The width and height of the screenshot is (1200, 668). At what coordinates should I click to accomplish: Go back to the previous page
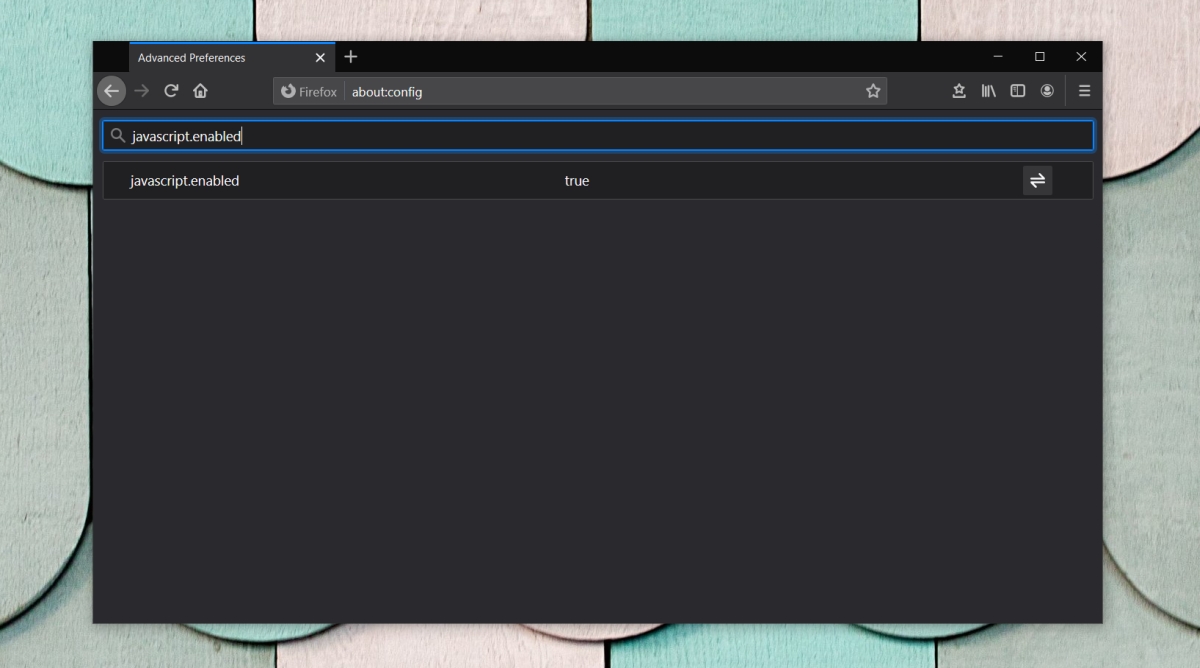(111, 91)
